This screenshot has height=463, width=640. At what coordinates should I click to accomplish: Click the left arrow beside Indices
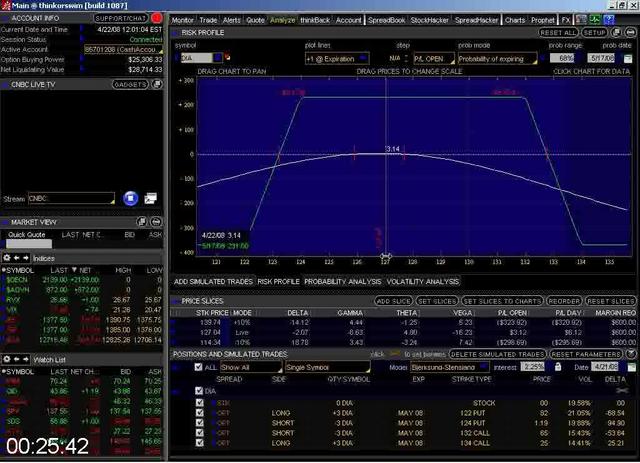pyautogui.click(x=17, y=258)
